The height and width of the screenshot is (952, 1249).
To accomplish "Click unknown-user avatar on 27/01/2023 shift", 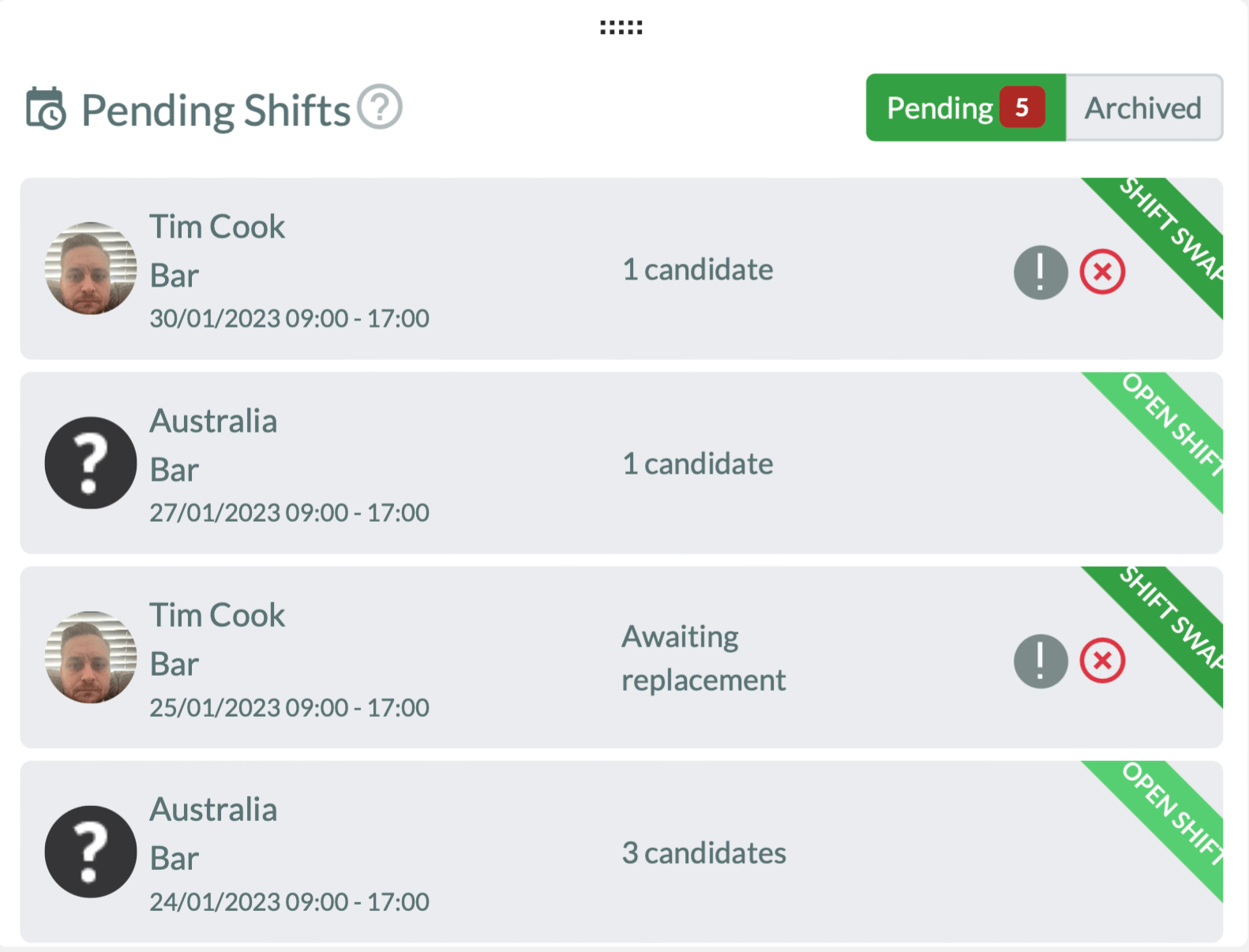I will 91,463.
